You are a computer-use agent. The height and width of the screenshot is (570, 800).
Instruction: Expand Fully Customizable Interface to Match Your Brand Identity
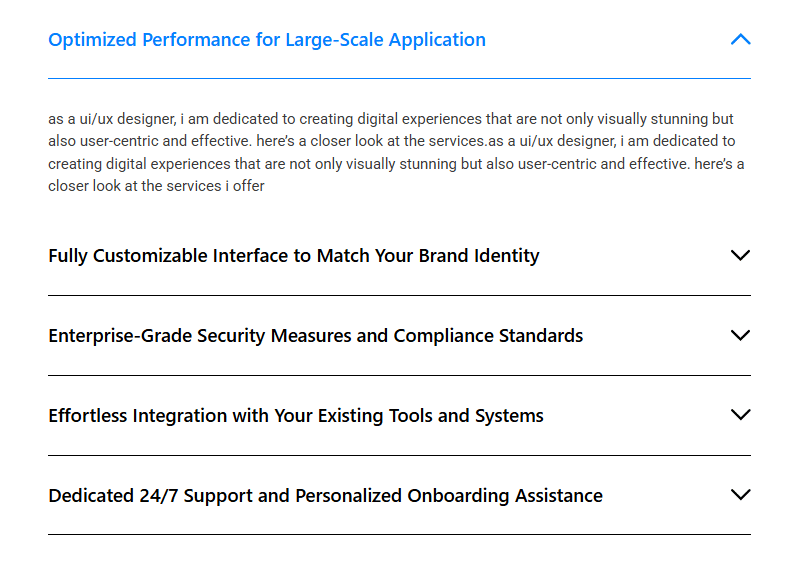[293, 256]
